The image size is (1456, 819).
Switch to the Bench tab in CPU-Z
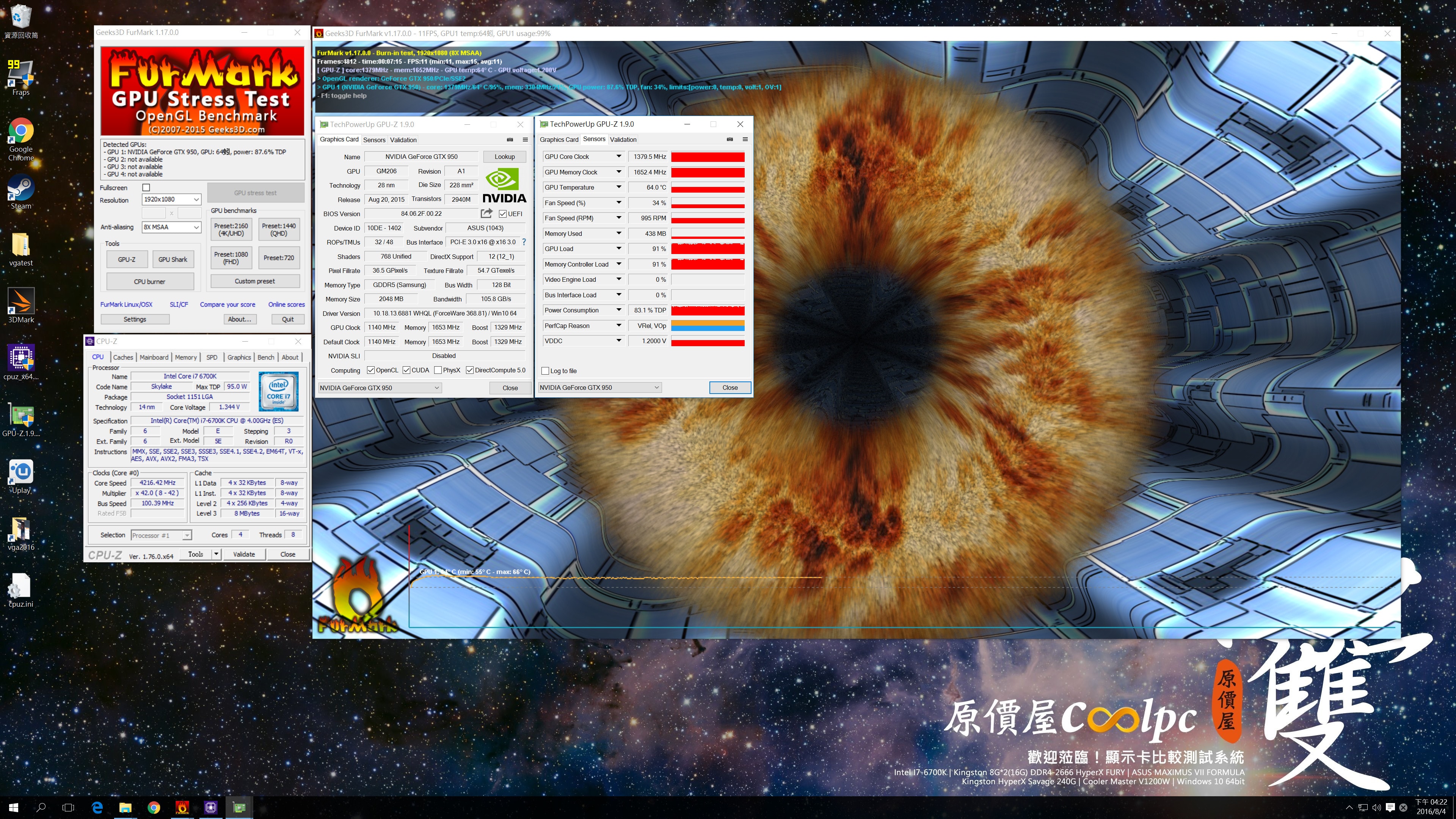tap(266, 357)
